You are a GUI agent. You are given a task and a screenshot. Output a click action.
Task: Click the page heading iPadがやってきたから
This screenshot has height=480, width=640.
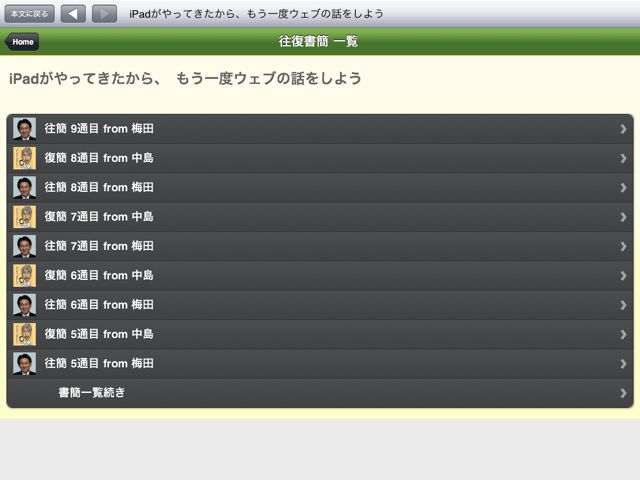point(185,78)
